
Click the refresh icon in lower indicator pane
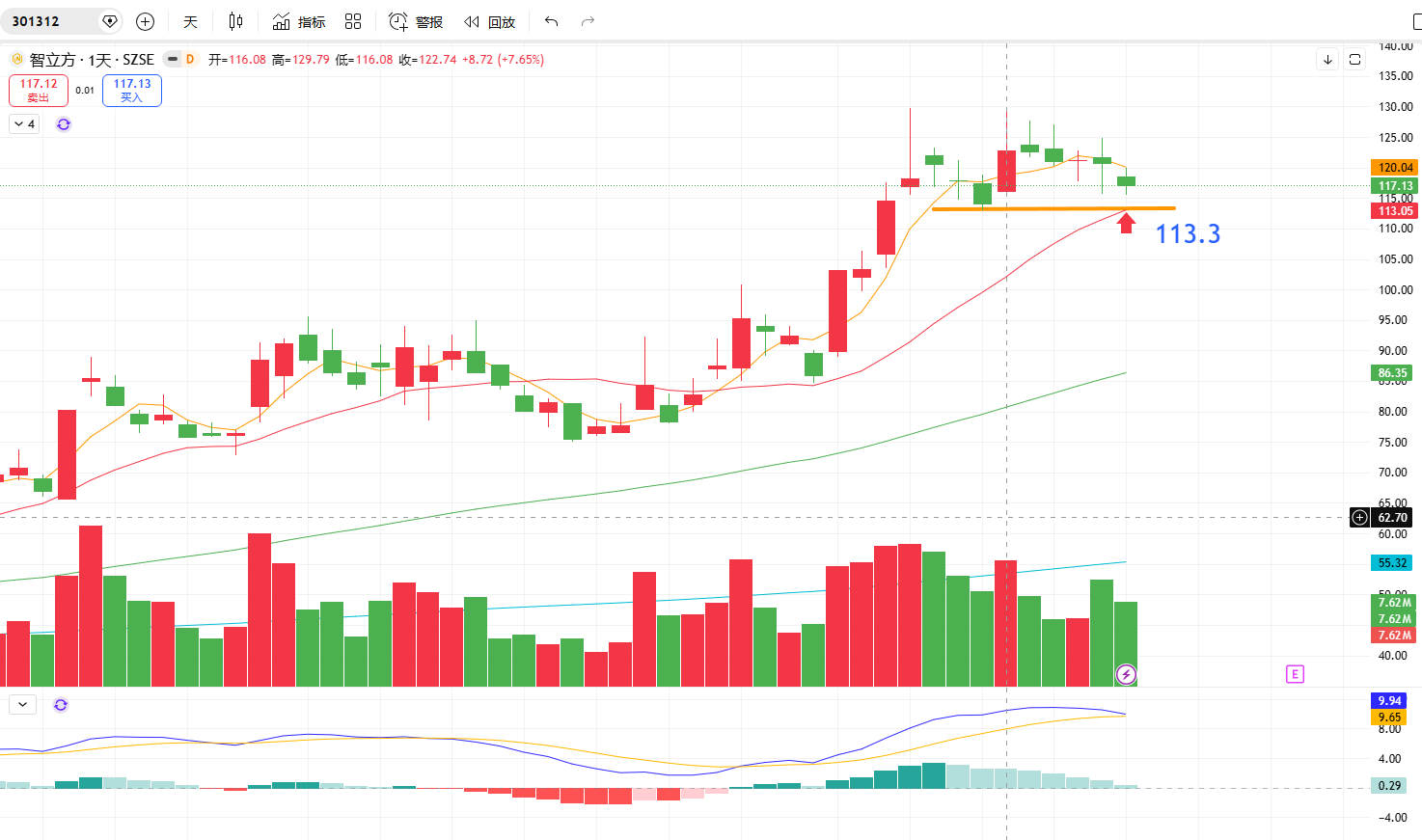tap(61, 705)
